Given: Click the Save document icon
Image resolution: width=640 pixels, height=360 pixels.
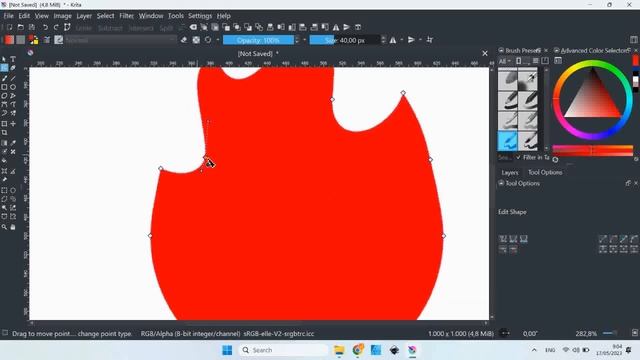Looking at the screenshot, I should 32,27.
